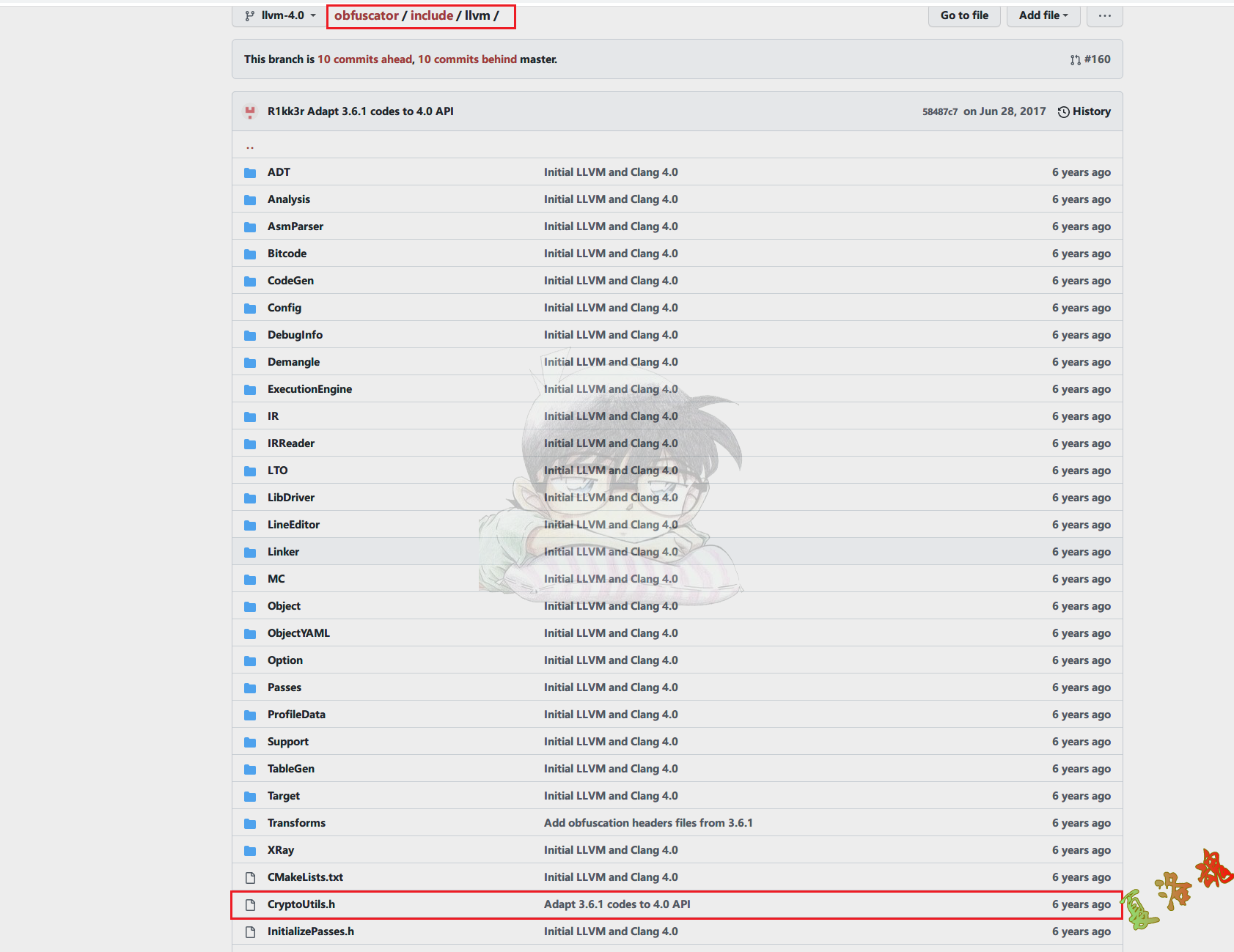Go to the include breadcrumb link

432,15
